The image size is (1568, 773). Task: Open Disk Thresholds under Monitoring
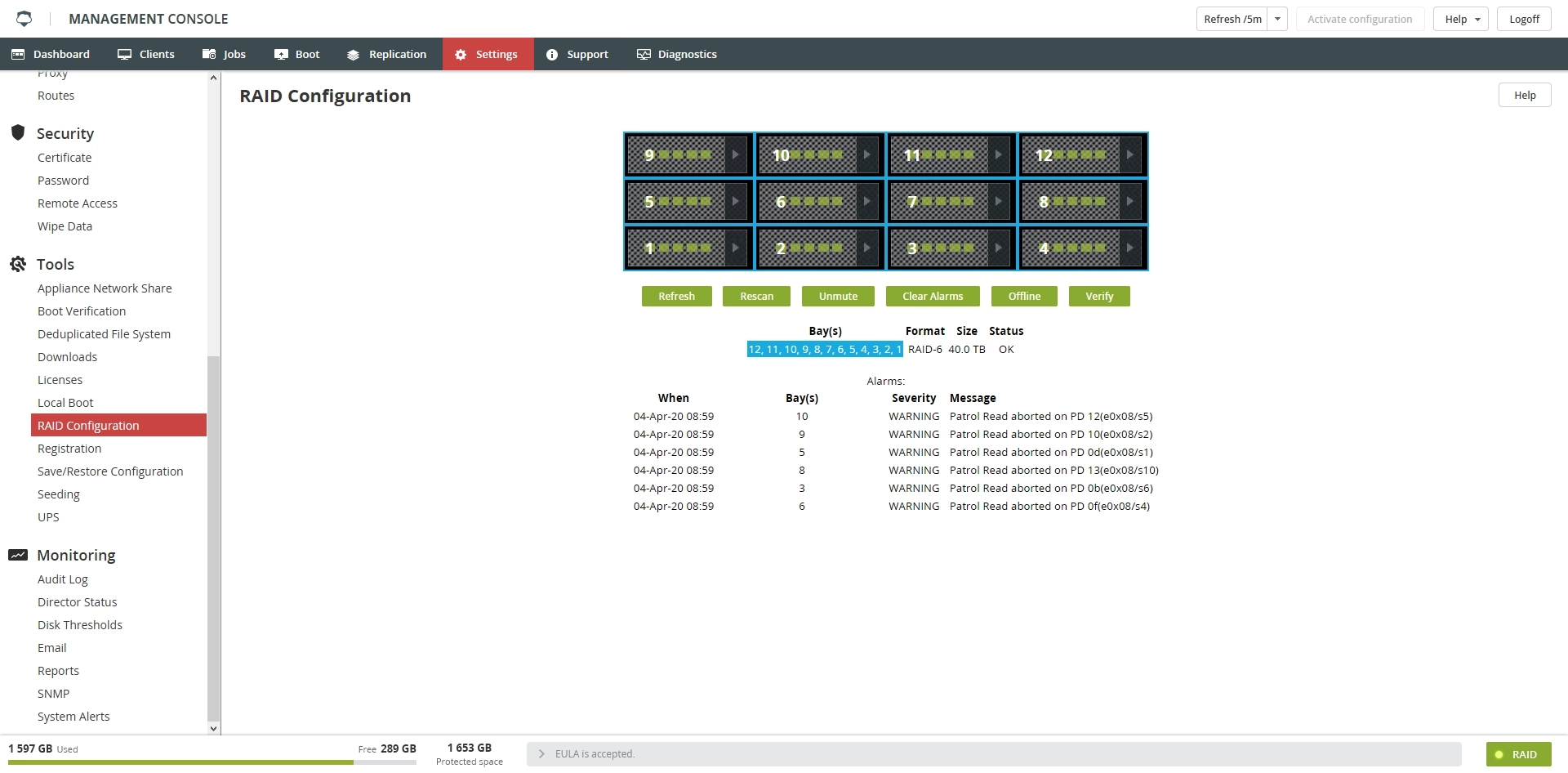[80, 624]
